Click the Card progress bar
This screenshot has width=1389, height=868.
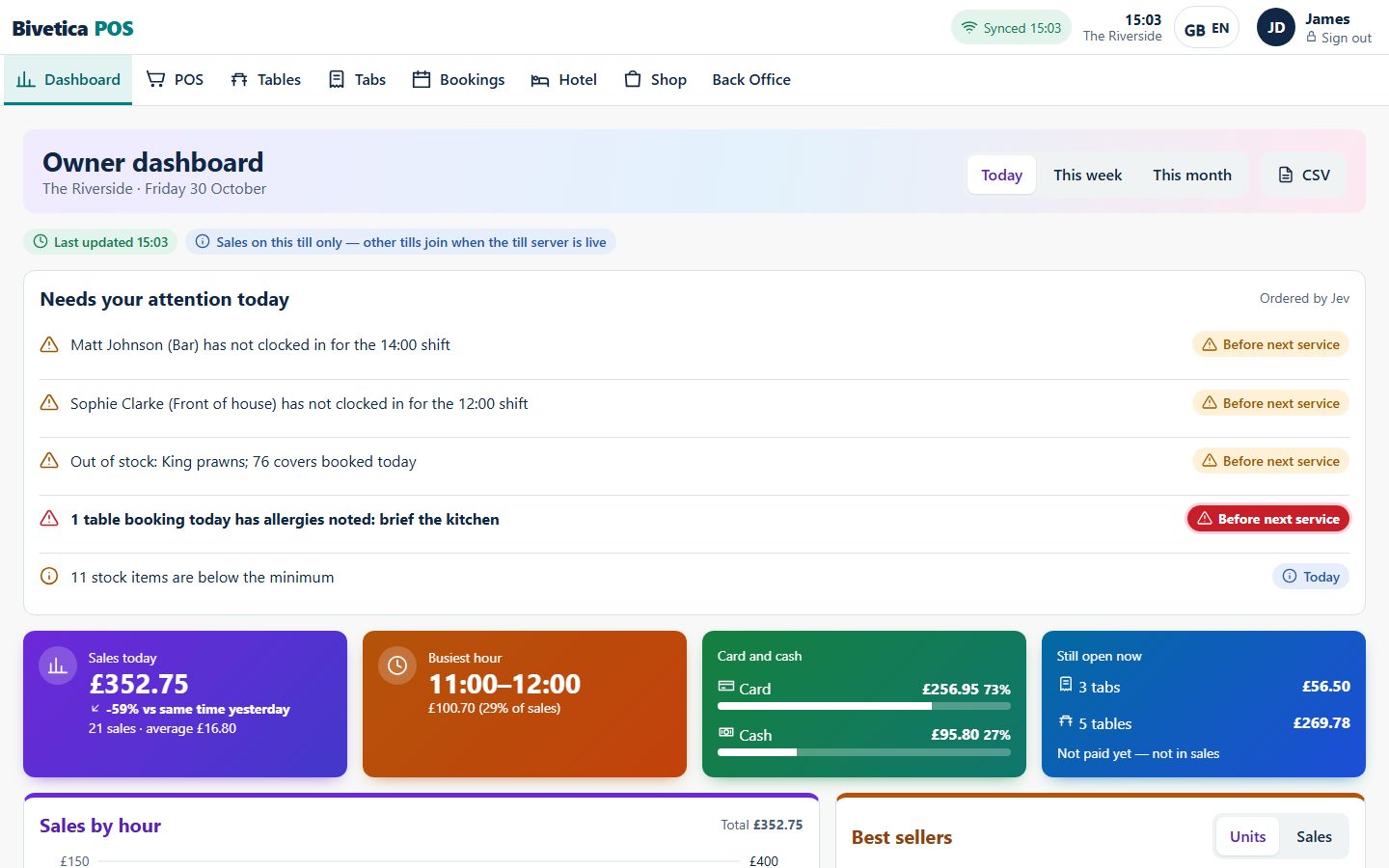(x=864, y=706)
